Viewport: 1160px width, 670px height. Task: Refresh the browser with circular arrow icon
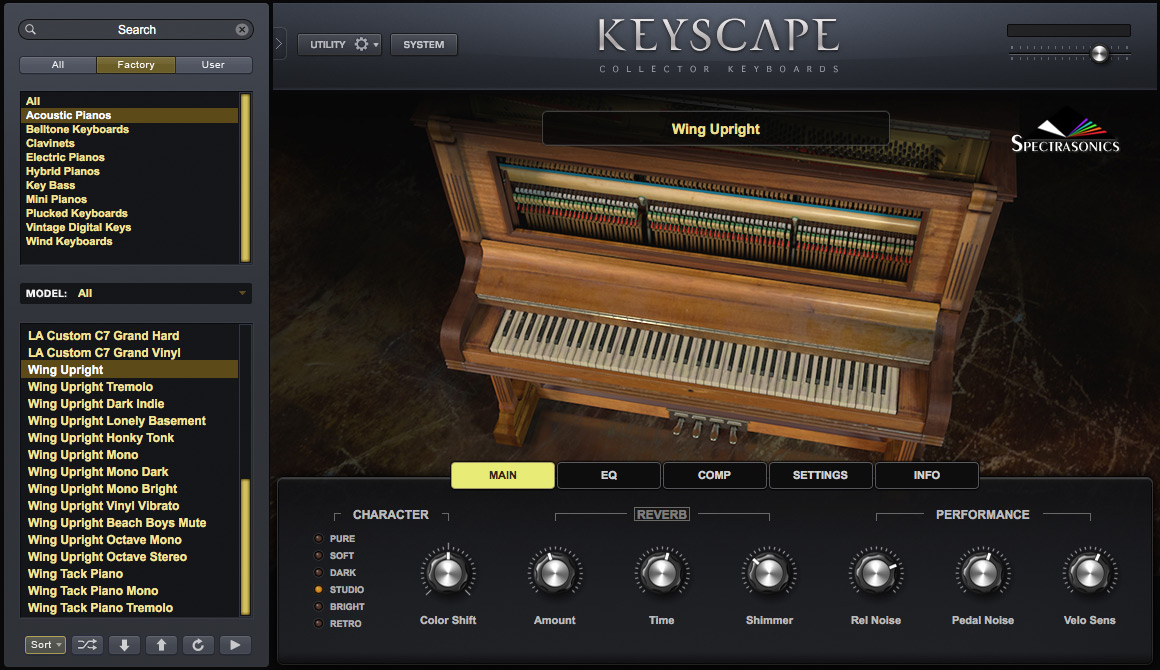(198, 645)
